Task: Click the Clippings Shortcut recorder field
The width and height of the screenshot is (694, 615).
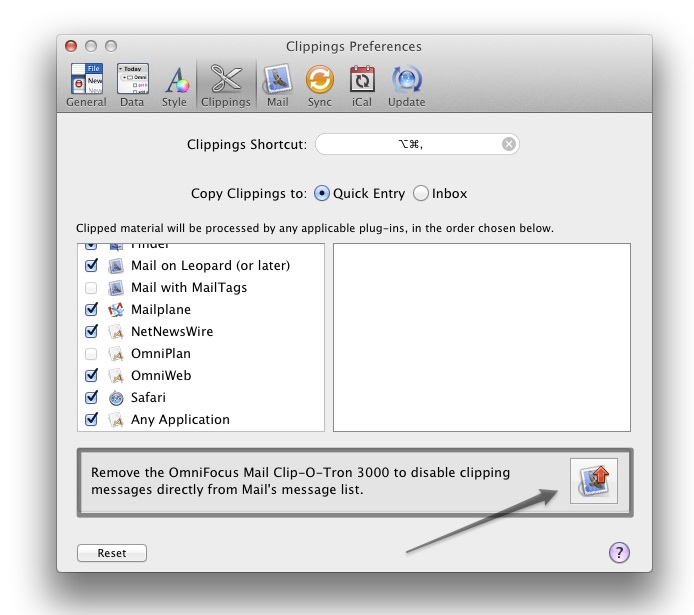Action: click(x=410, y=145)
